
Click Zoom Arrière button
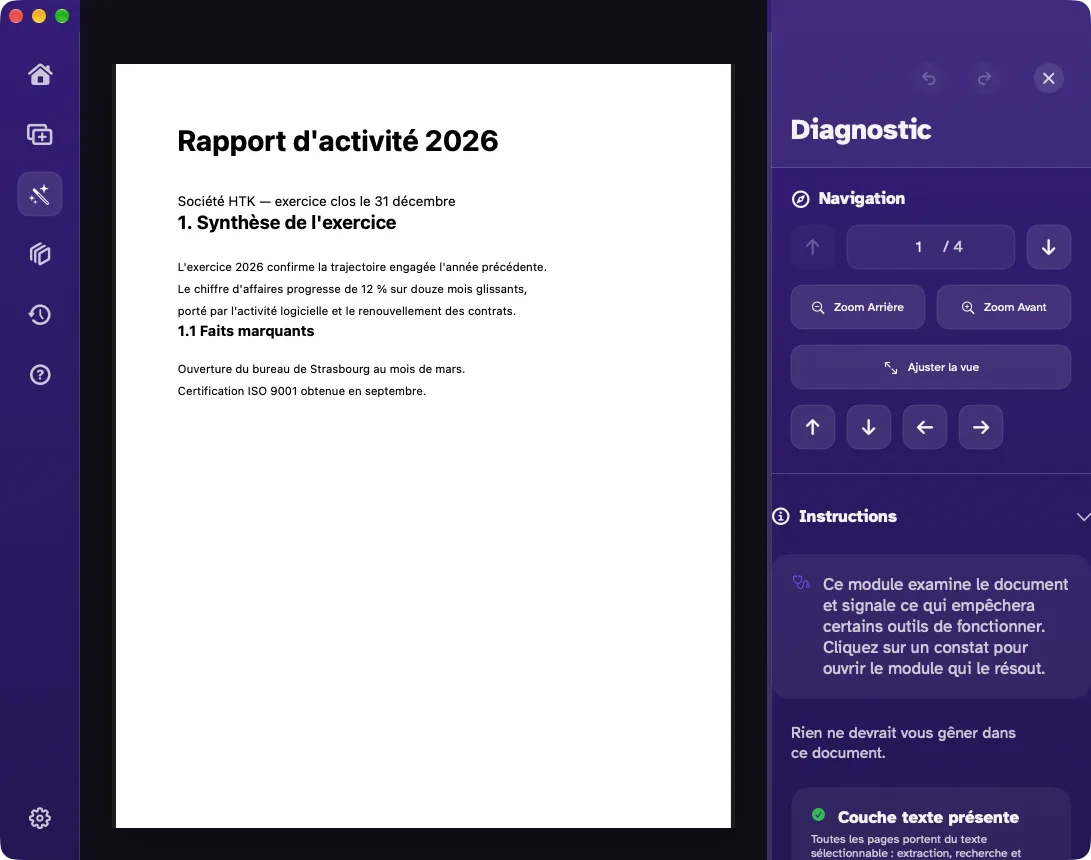coord(858,307)
